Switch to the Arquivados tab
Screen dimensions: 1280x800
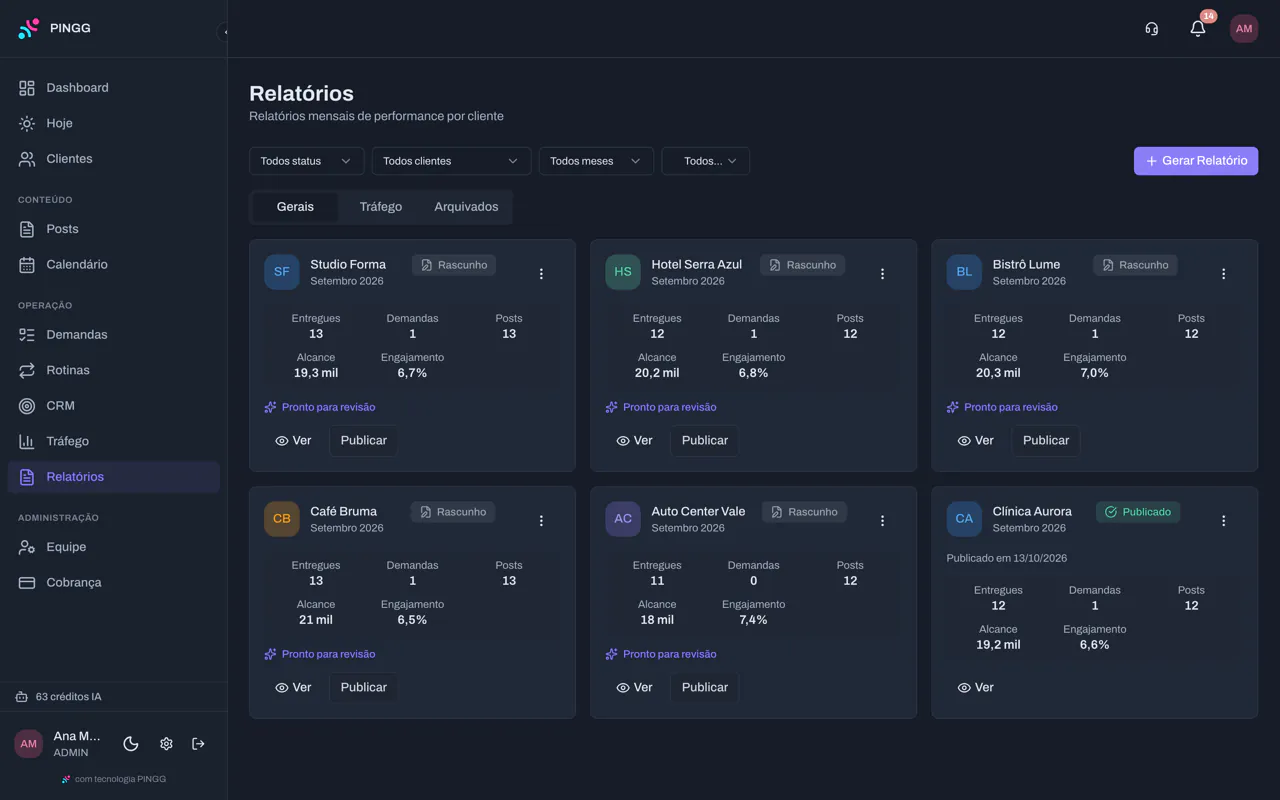466,207
